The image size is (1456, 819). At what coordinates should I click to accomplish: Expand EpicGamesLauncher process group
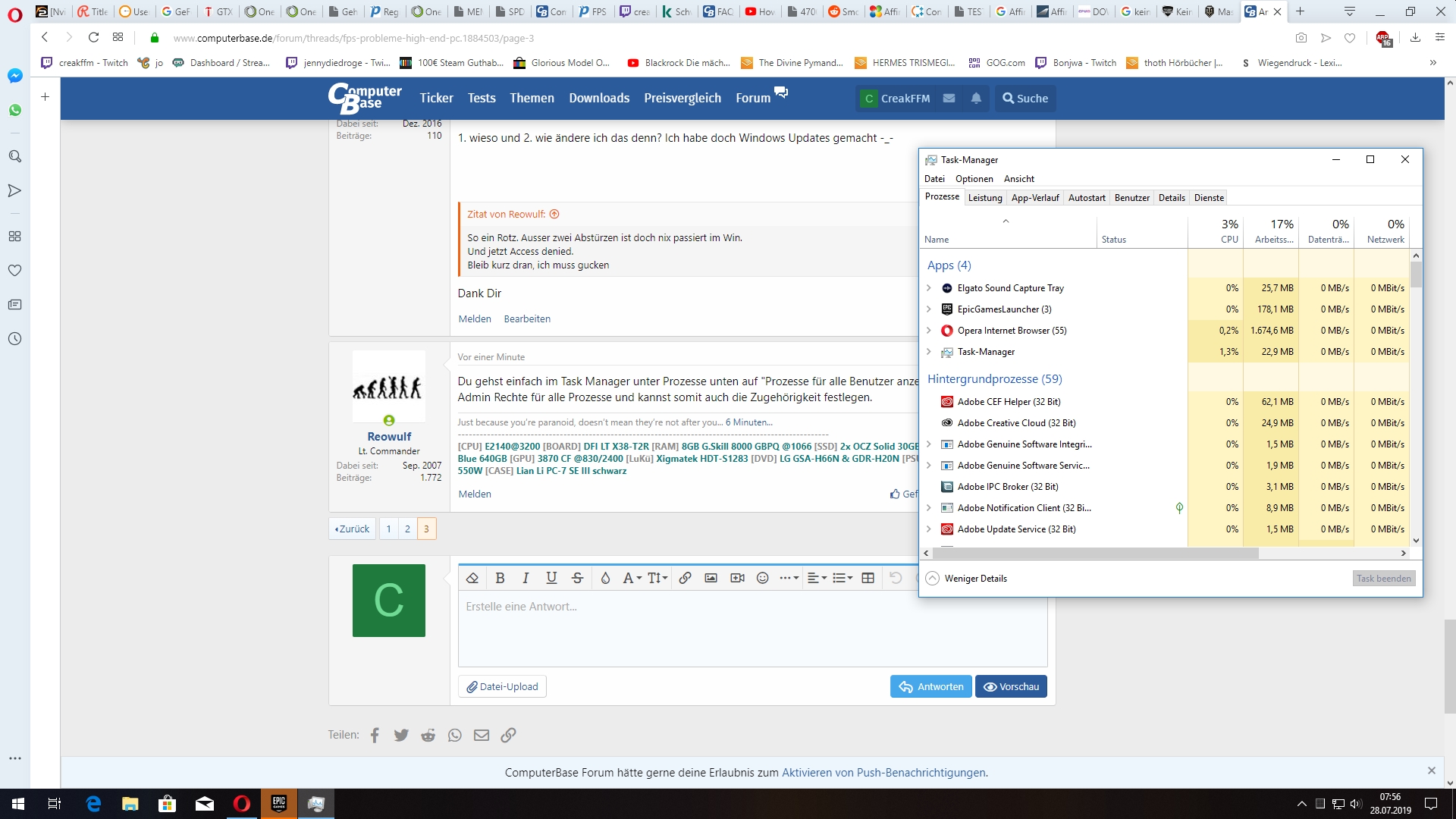tap(929, 309)
